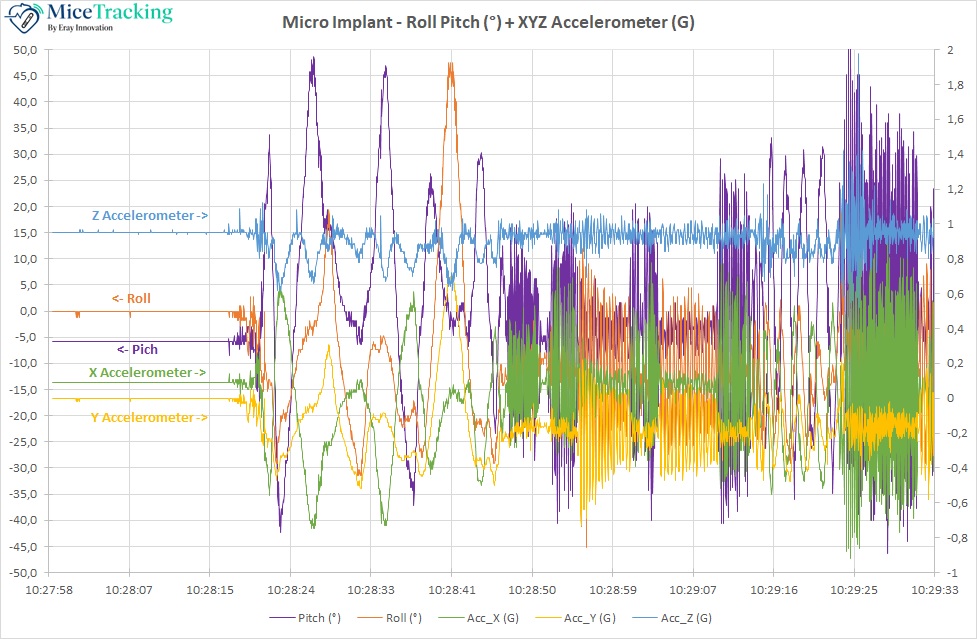Click the purple '<- Pich' annotation label
Screen dimensions: 977x639
click(x=137, y=349)
